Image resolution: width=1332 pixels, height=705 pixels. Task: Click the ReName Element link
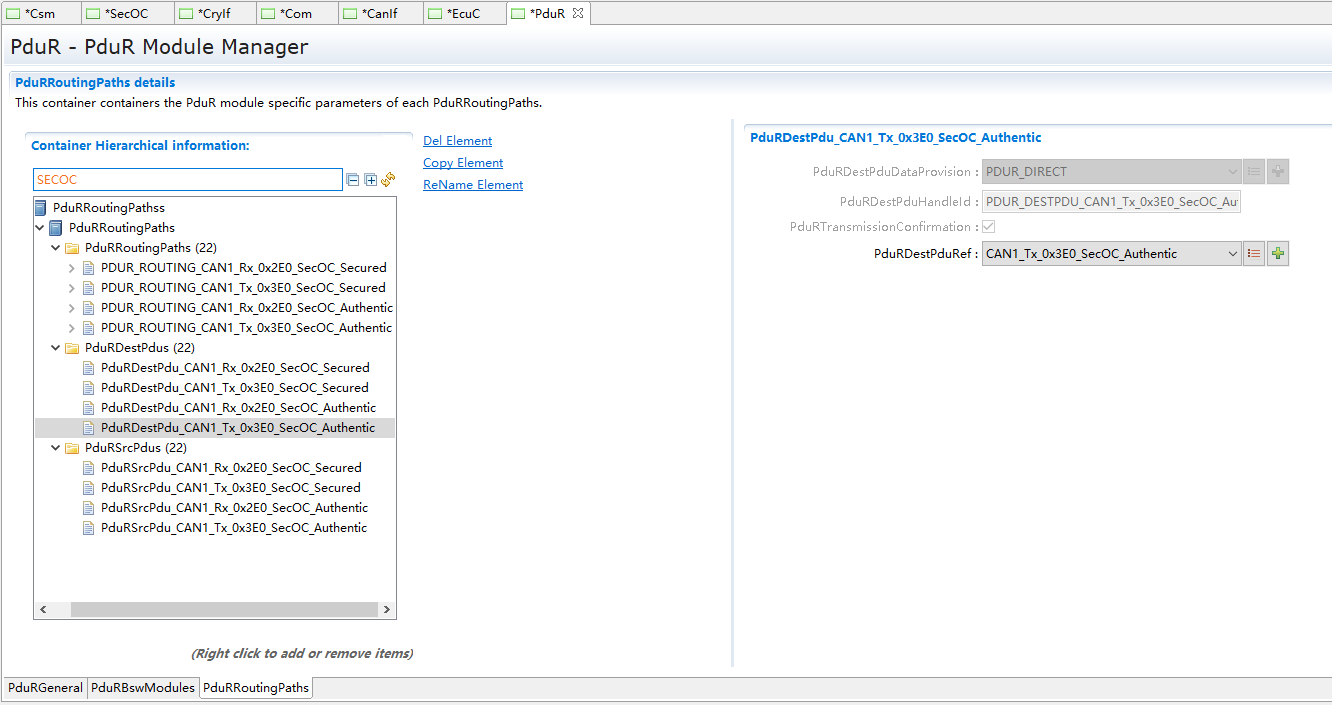(x=473, y=185)
